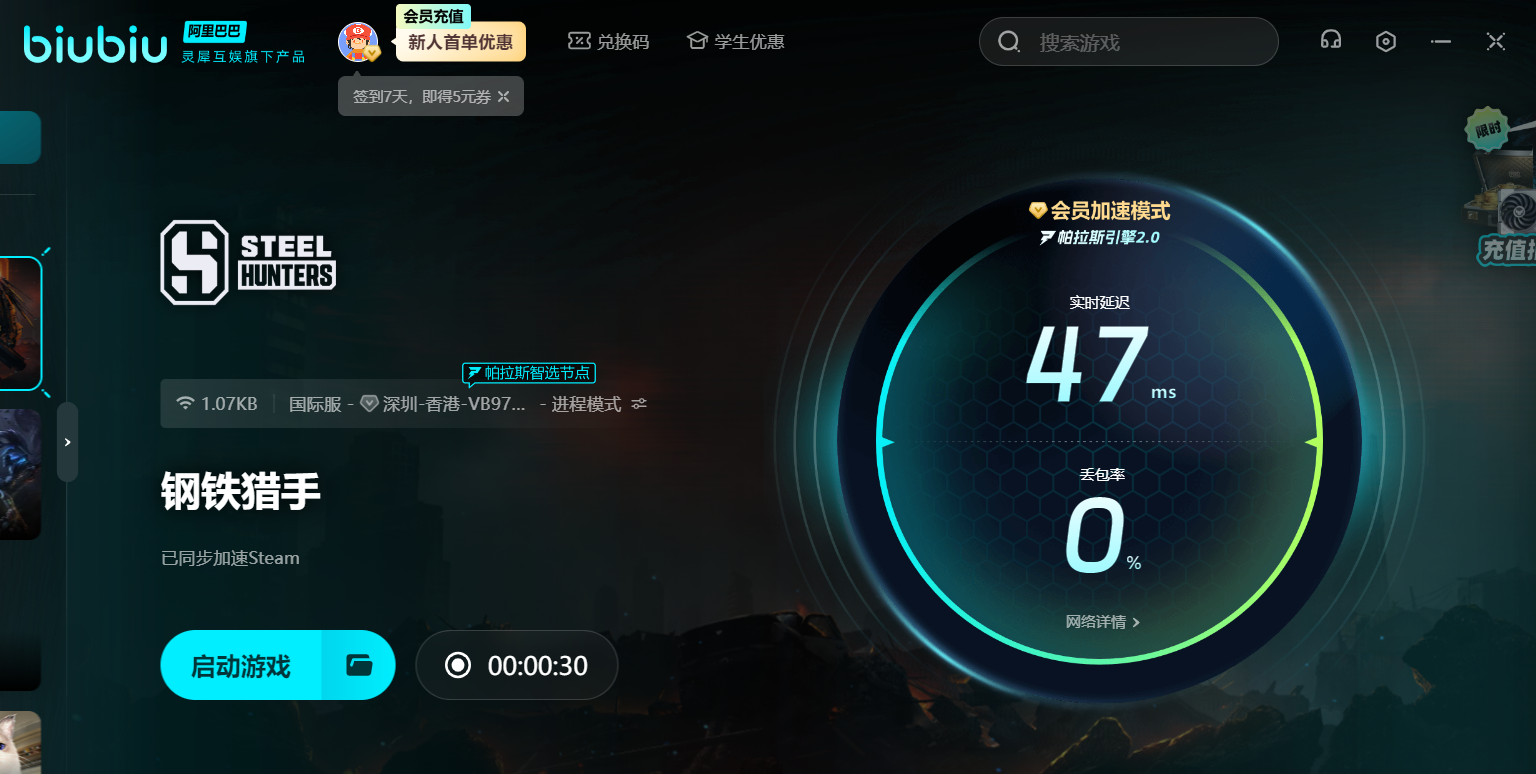Viewport: 1536px width, 774px height.
Task: Open settings via hexagon icon
Action: pyautogui.click(x=1385, y=41)
